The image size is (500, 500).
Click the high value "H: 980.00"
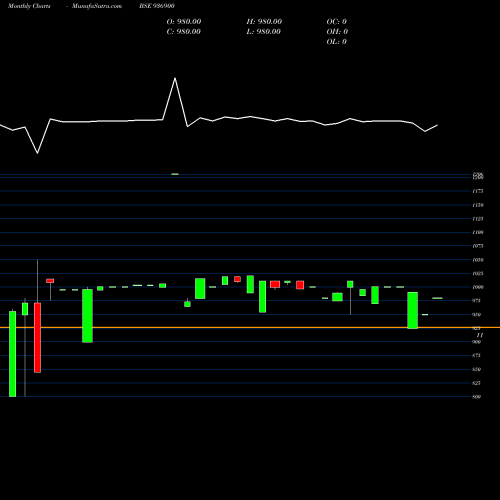[264, 22]
